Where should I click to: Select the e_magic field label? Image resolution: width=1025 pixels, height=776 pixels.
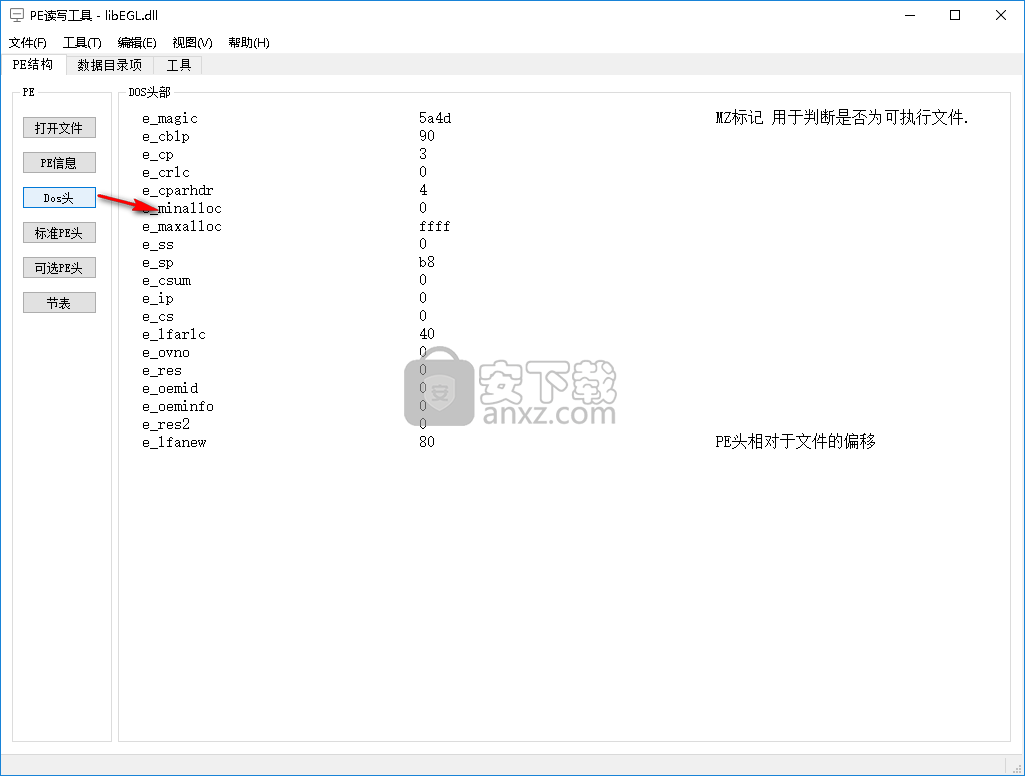[170, 118]
